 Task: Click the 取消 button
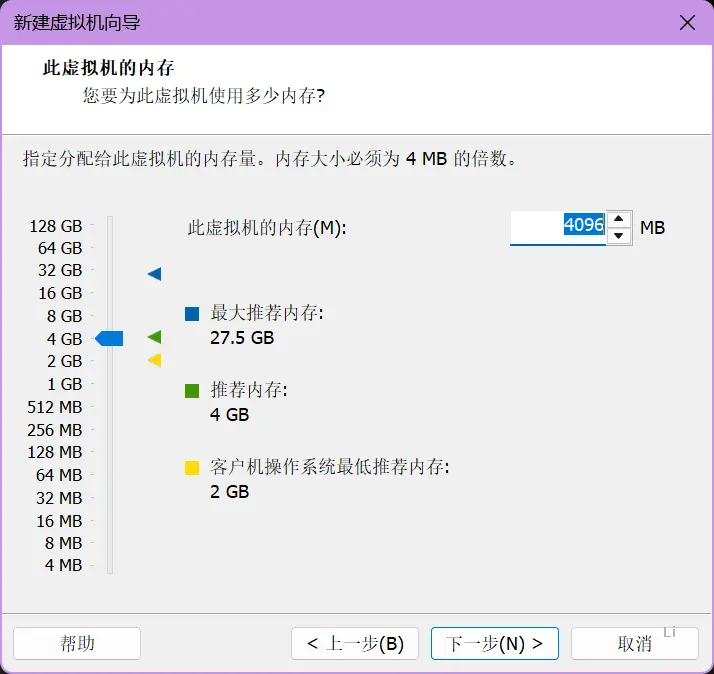(x=635, y=643)
